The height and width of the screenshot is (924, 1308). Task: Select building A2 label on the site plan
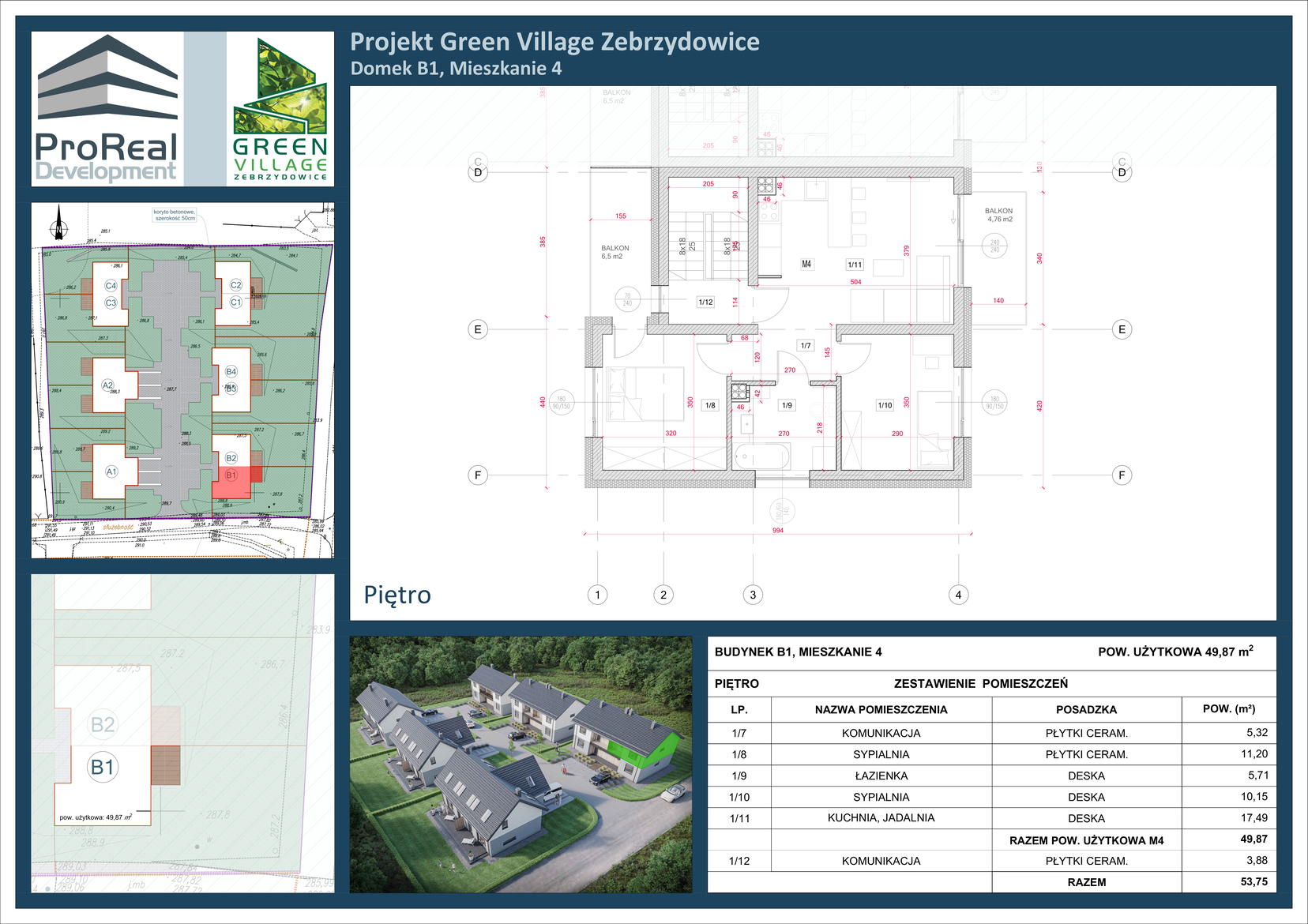(108, 385)
